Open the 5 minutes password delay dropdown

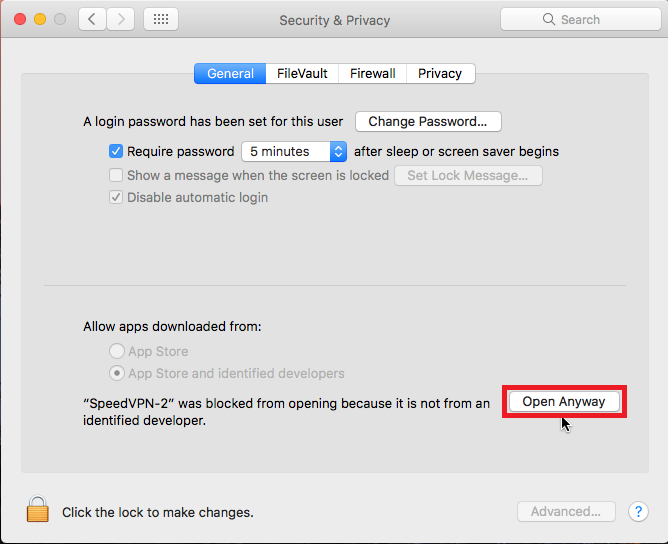293,152
